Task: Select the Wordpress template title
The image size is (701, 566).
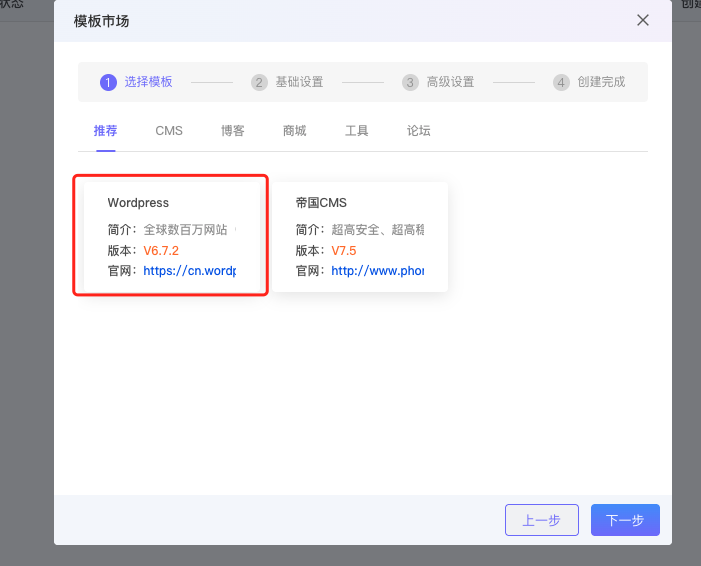Action: click(138, 203)
